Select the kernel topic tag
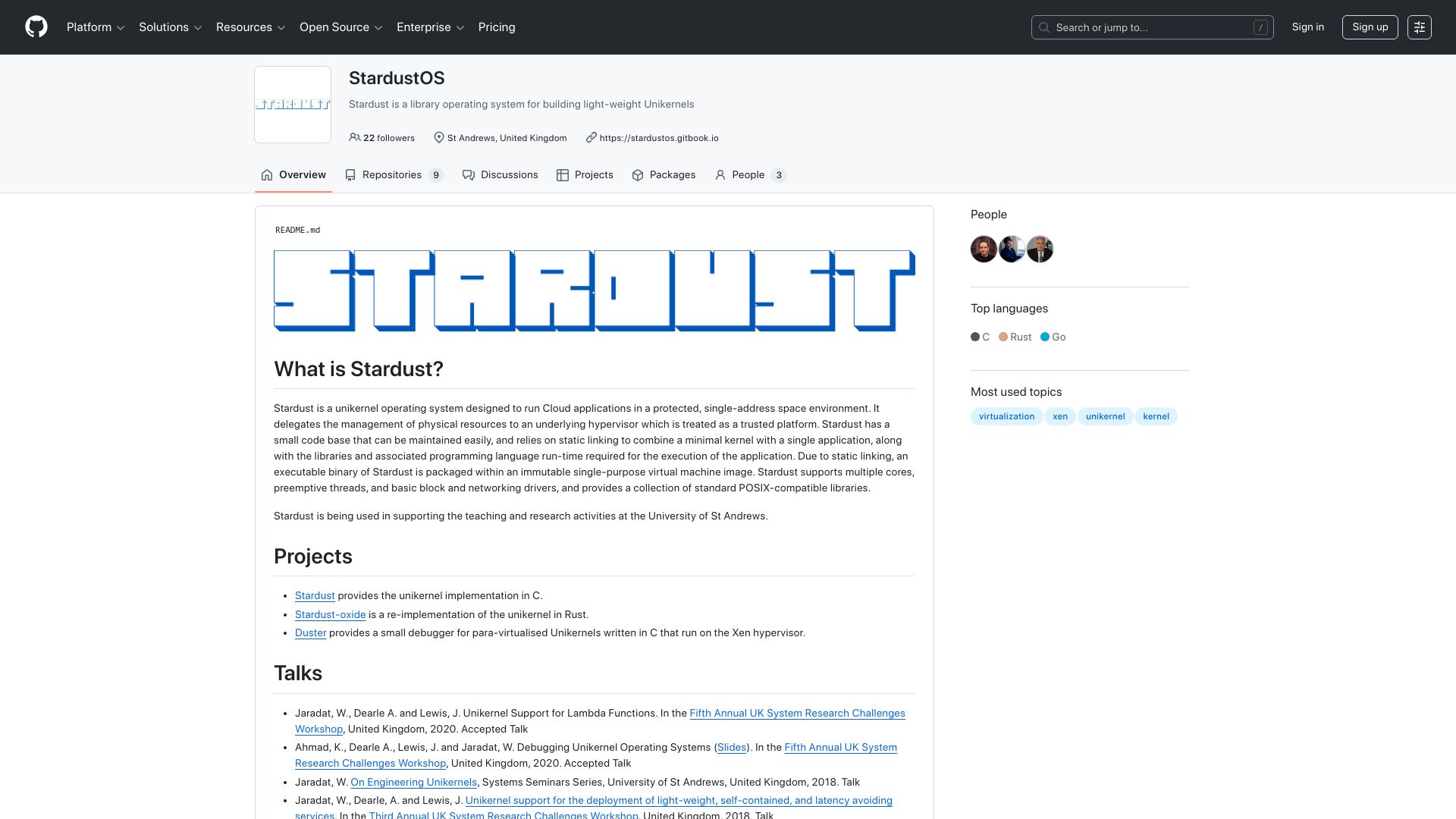The height and width of the screenshot is (819, 1456). click(x=1156, y=416)
